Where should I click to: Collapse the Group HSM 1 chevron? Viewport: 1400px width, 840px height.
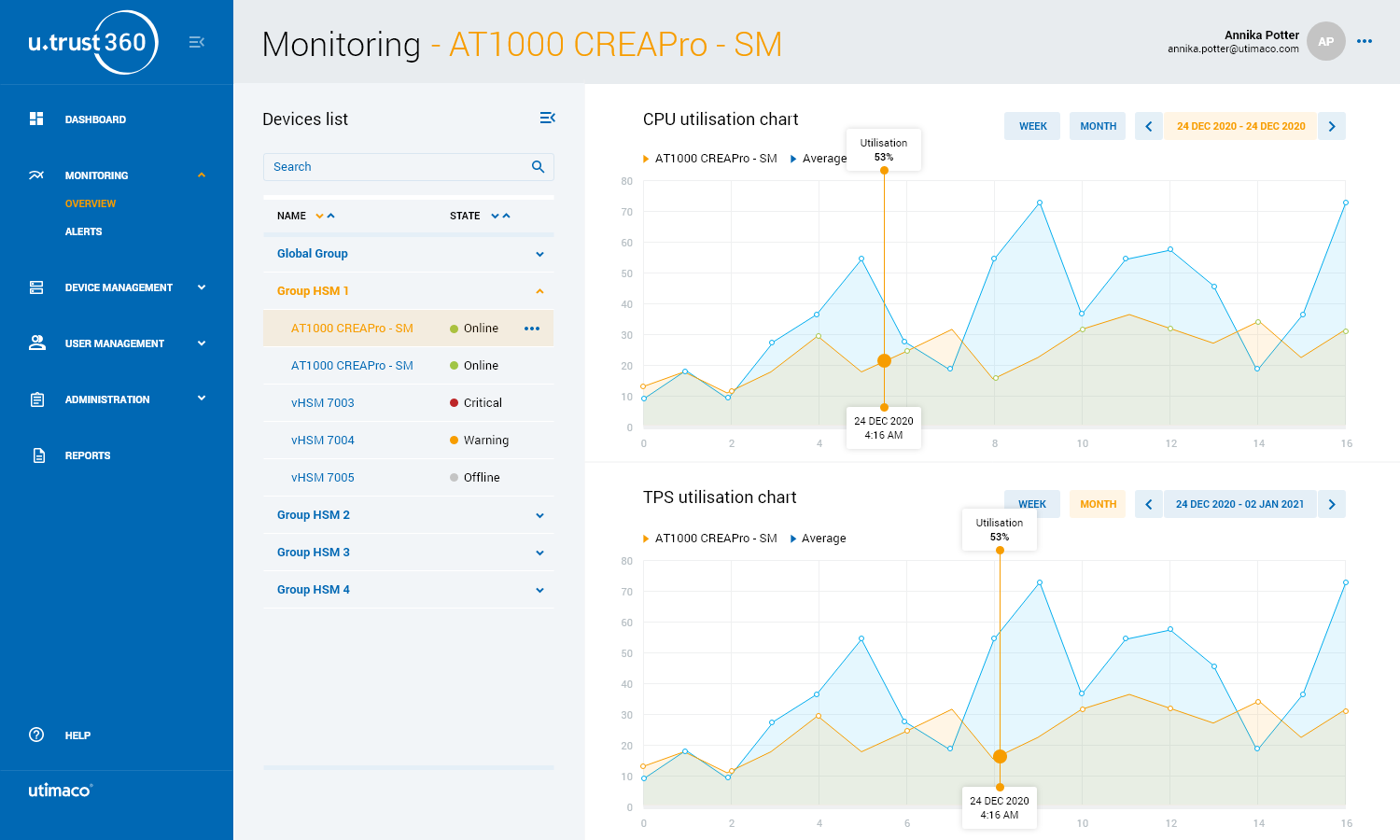[539, 291]
